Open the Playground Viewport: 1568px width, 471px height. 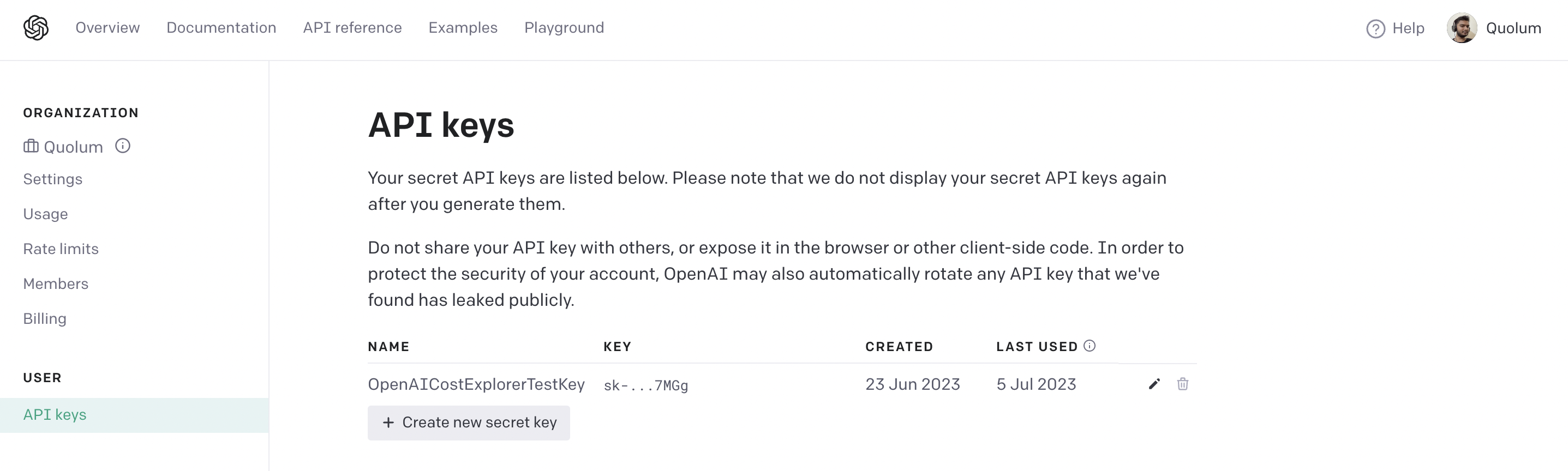point(564,28)
